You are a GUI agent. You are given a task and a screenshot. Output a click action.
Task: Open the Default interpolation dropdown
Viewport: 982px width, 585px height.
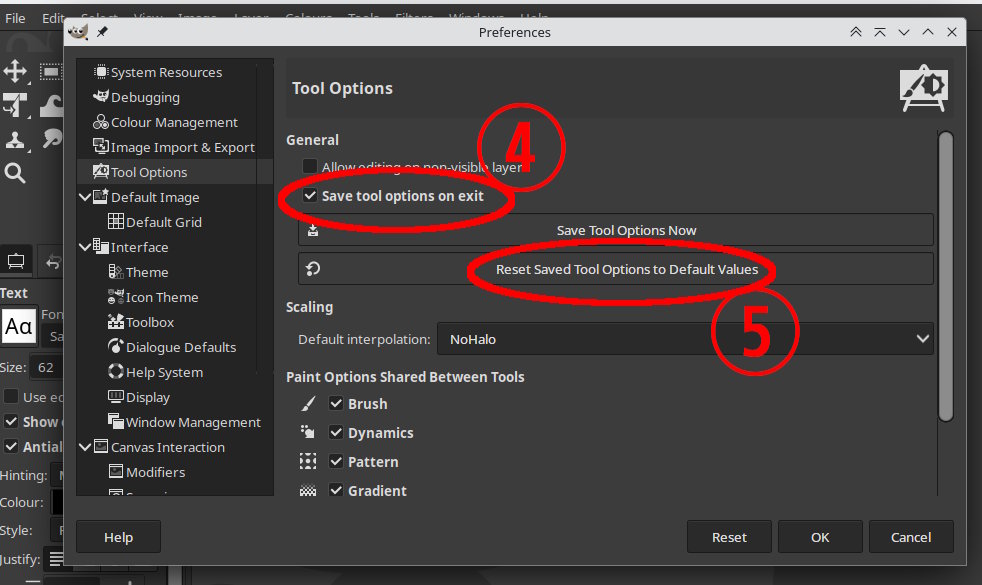pos(685,339)
